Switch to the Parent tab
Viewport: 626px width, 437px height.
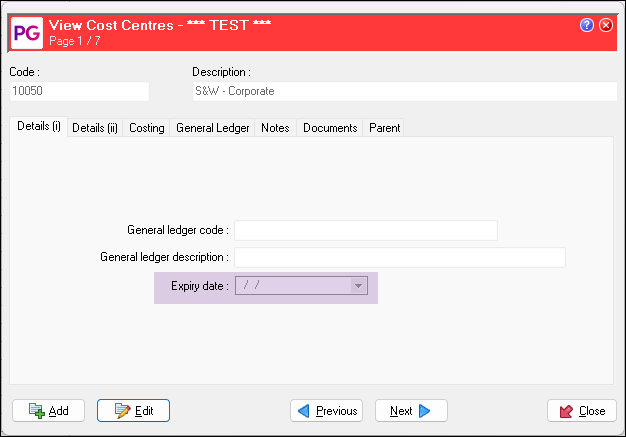tap(384, 128)
